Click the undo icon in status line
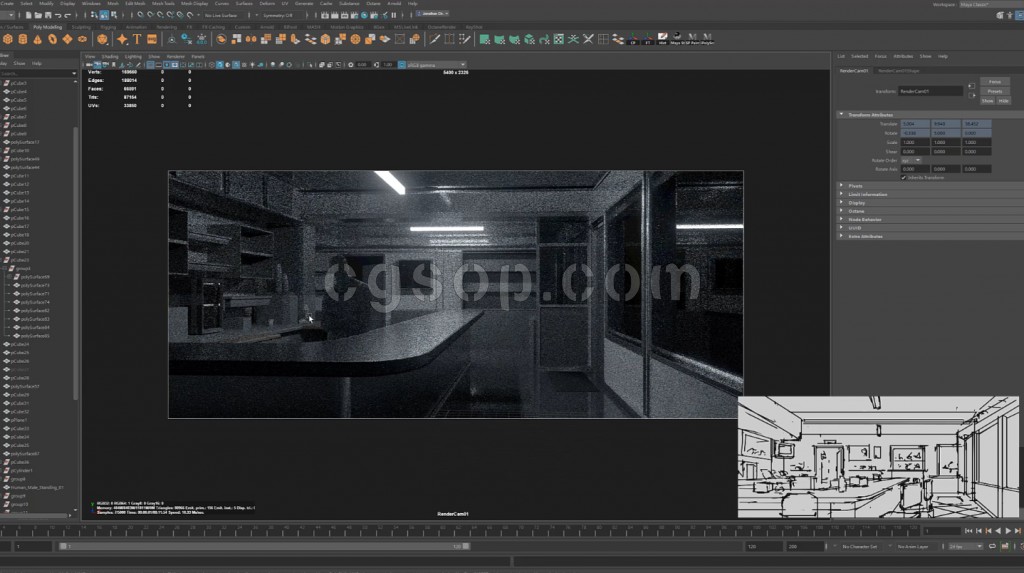Screen dimensions: 1024x573 pos(58,15)
